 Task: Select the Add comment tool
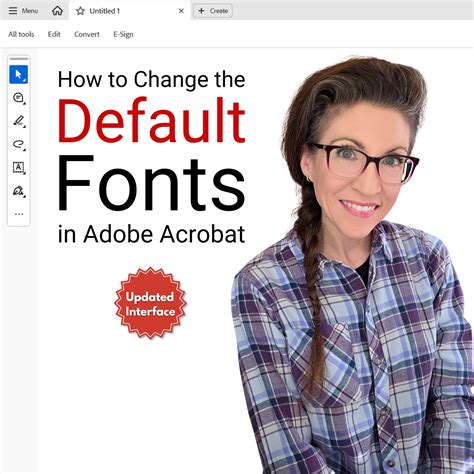(19, 98)
